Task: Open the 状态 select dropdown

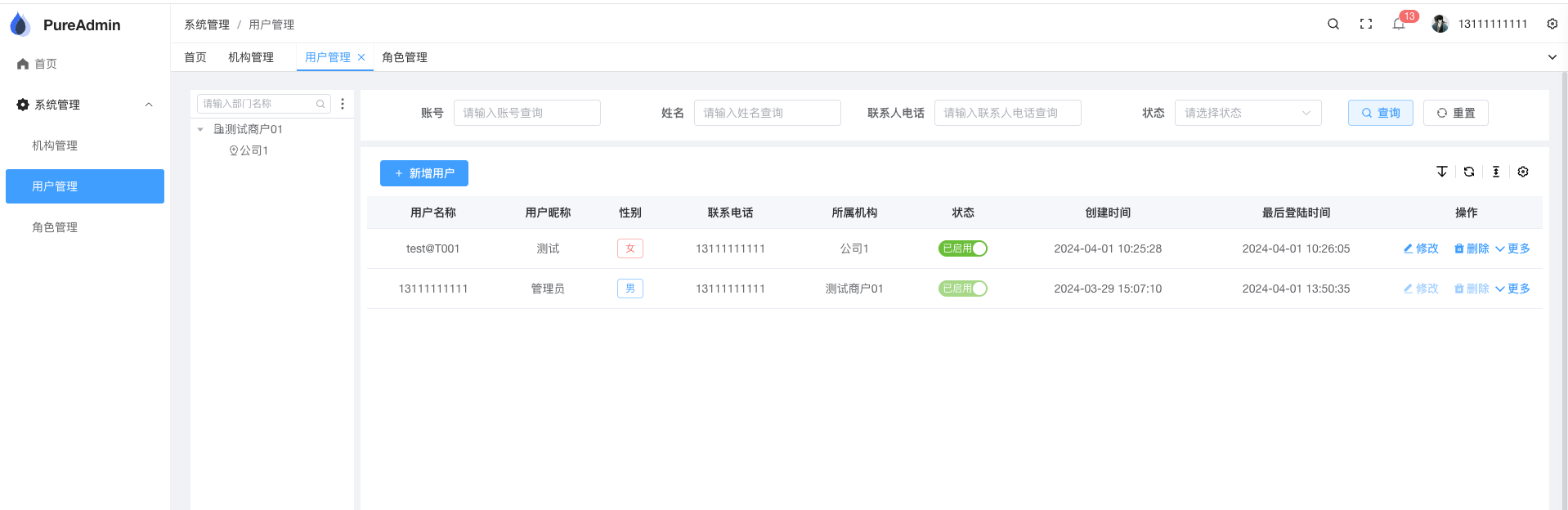Action: tap(1248, 113)
